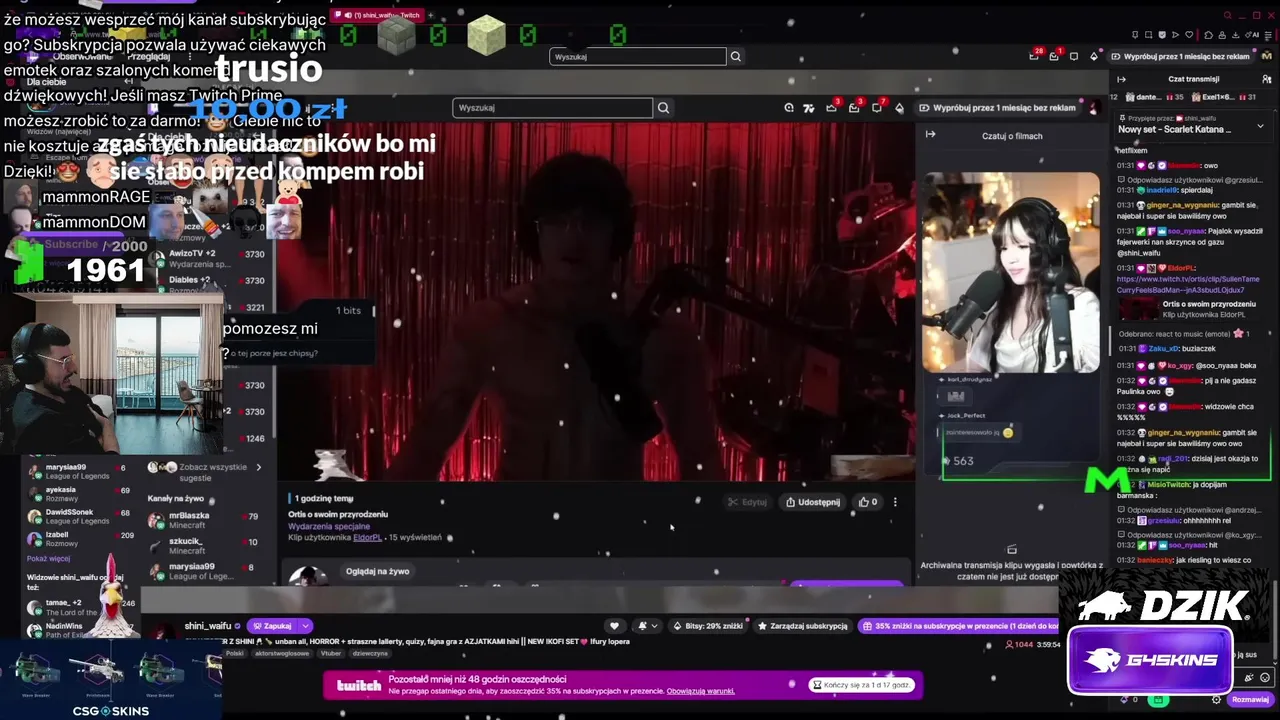Open the outer bits diamond icon
1280x720 pixels.
coord(1094,57)
